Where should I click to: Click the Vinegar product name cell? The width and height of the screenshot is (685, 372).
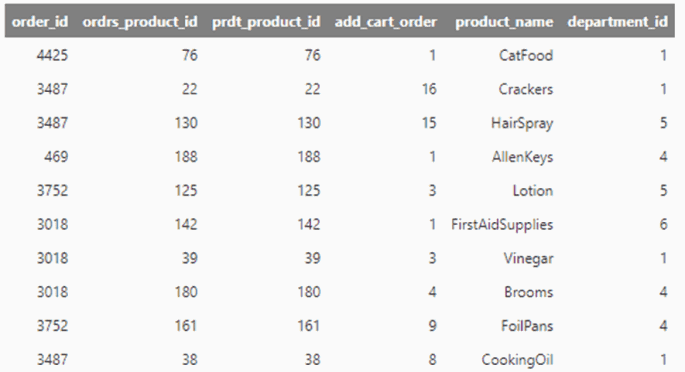[x=529, y=258]
